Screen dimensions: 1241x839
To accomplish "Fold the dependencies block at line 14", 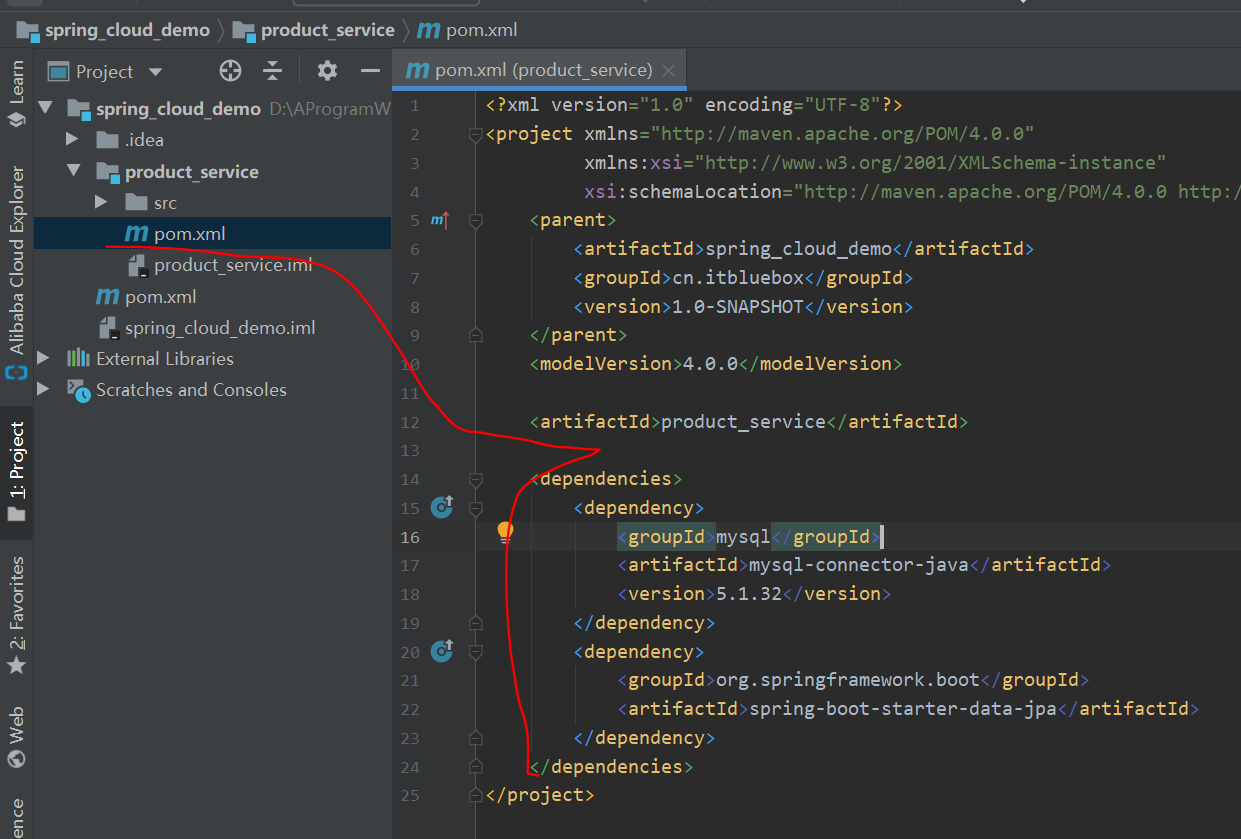I will click(476, 480).
